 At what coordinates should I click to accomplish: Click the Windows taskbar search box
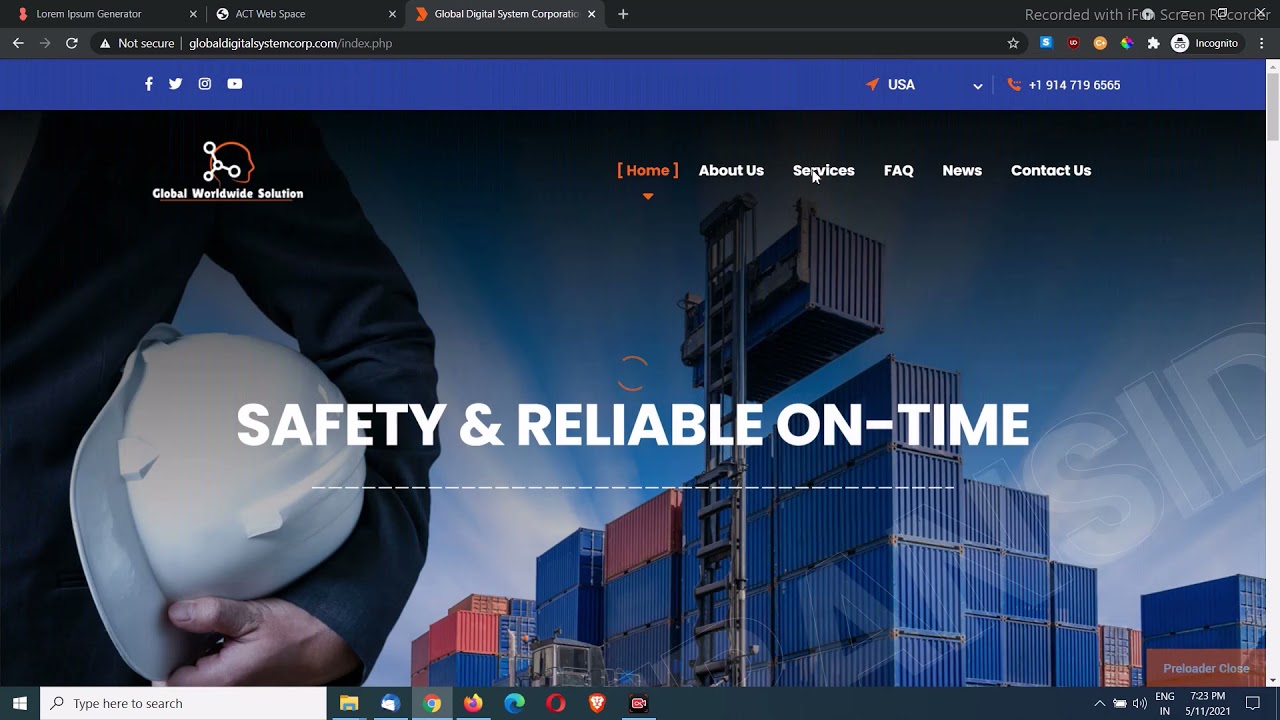coord(184,703)
